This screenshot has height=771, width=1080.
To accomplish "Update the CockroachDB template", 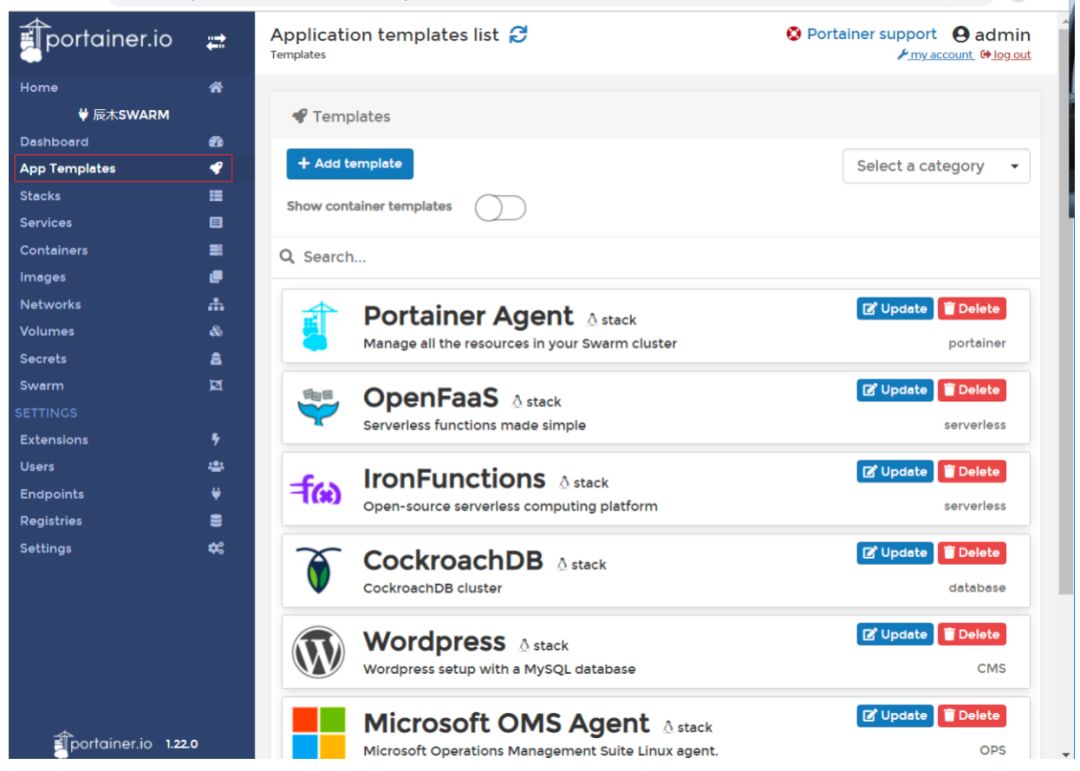I will click(x=895, y=553).
